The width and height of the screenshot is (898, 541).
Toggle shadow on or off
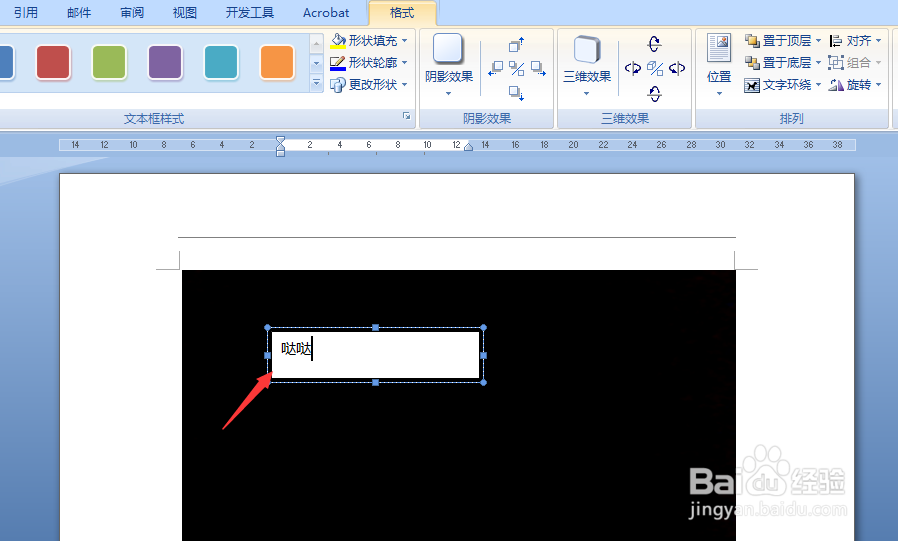pyautogui.click(x=517, y=69)
